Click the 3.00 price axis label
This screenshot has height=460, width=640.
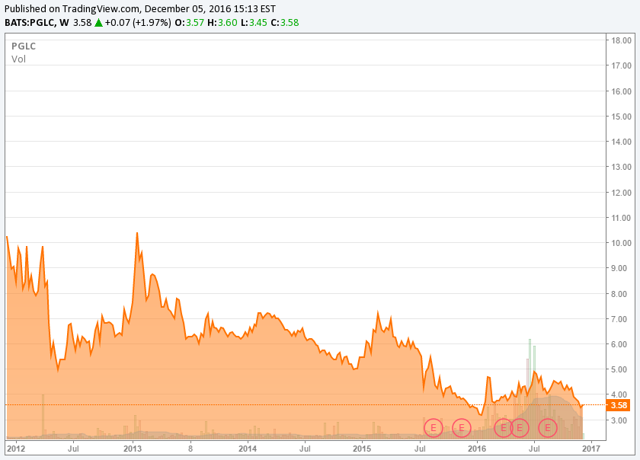(621, 420)
